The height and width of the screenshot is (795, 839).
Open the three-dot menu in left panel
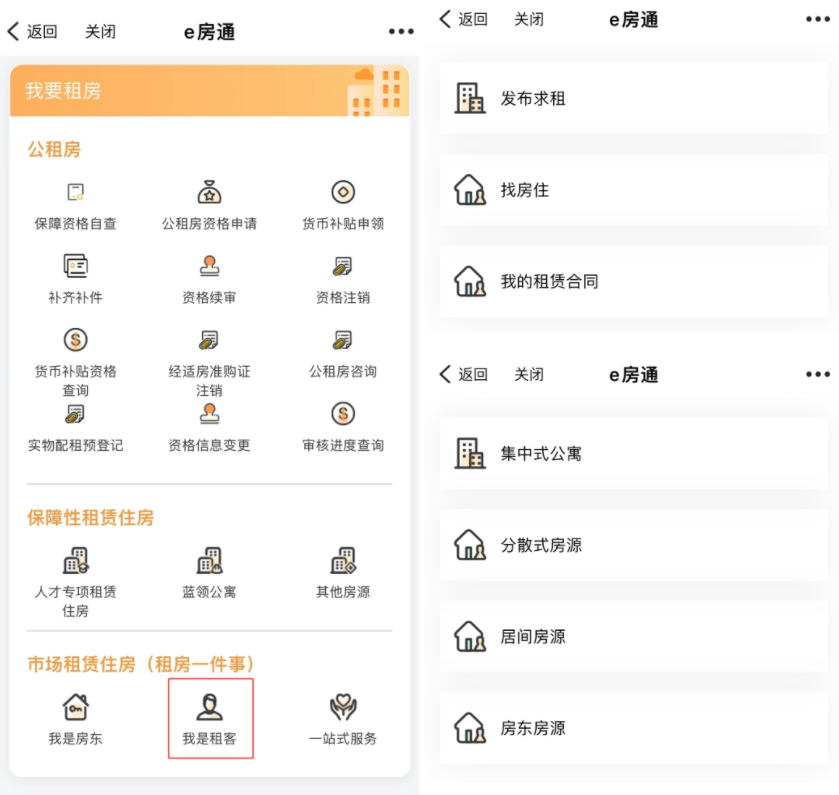401,32
